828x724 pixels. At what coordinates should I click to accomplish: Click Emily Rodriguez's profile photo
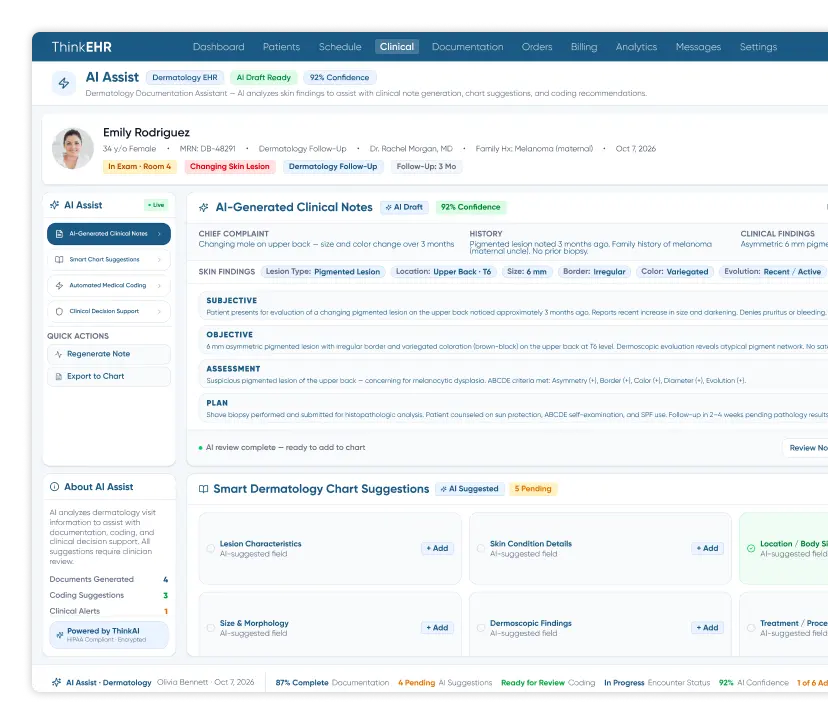[x=73, y=148]
